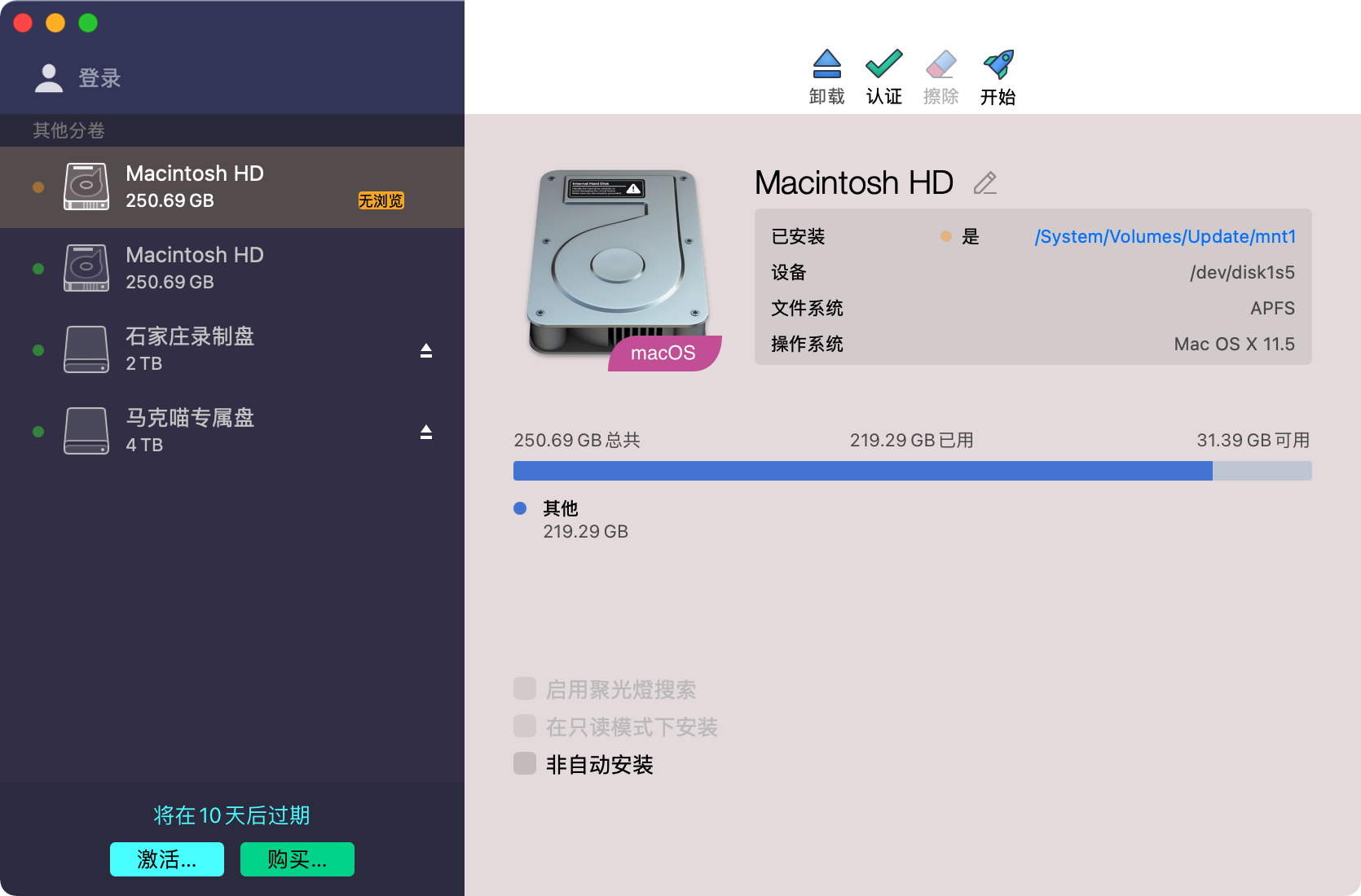
Task: Click the Unmount (卸载) eject icon
Action: [826, 64]
